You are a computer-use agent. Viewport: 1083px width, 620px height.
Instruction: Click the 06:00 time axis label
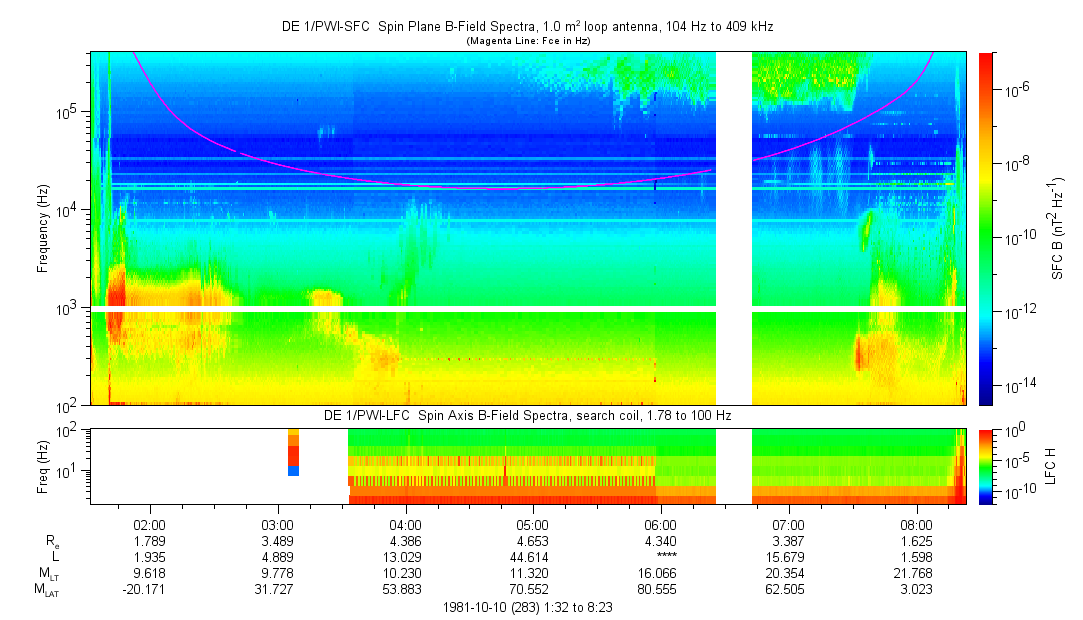click(x=660, y=524)
